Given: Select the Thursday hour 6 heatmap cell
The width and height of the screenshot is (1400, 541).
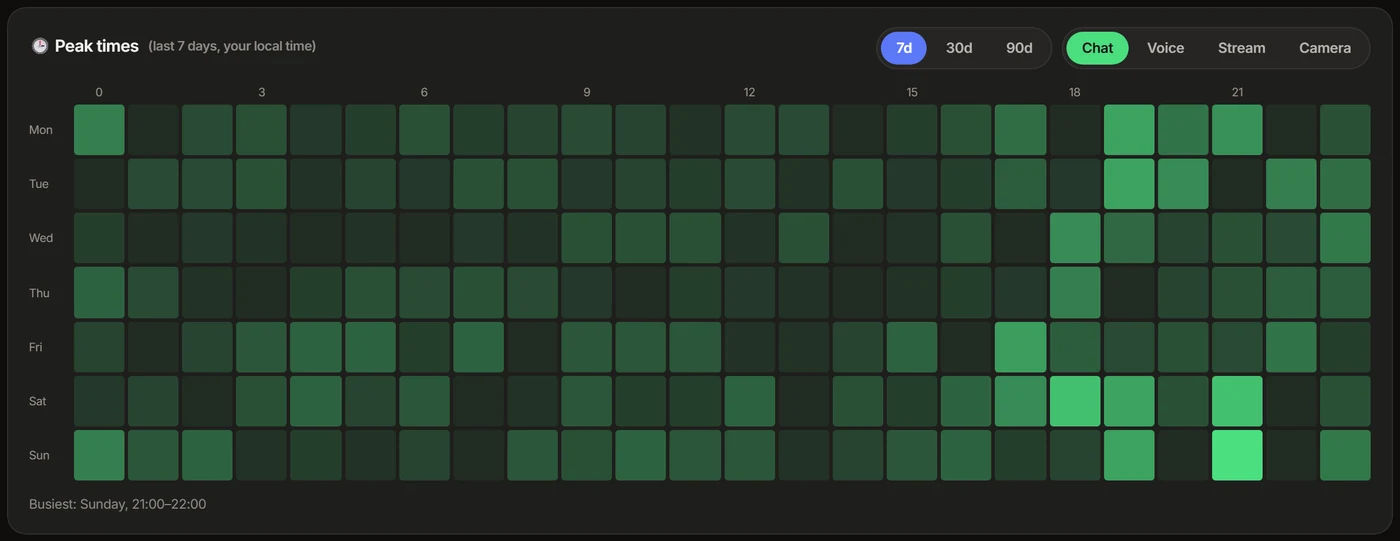Looking at the screenshot, I should (x=424, y=292).
